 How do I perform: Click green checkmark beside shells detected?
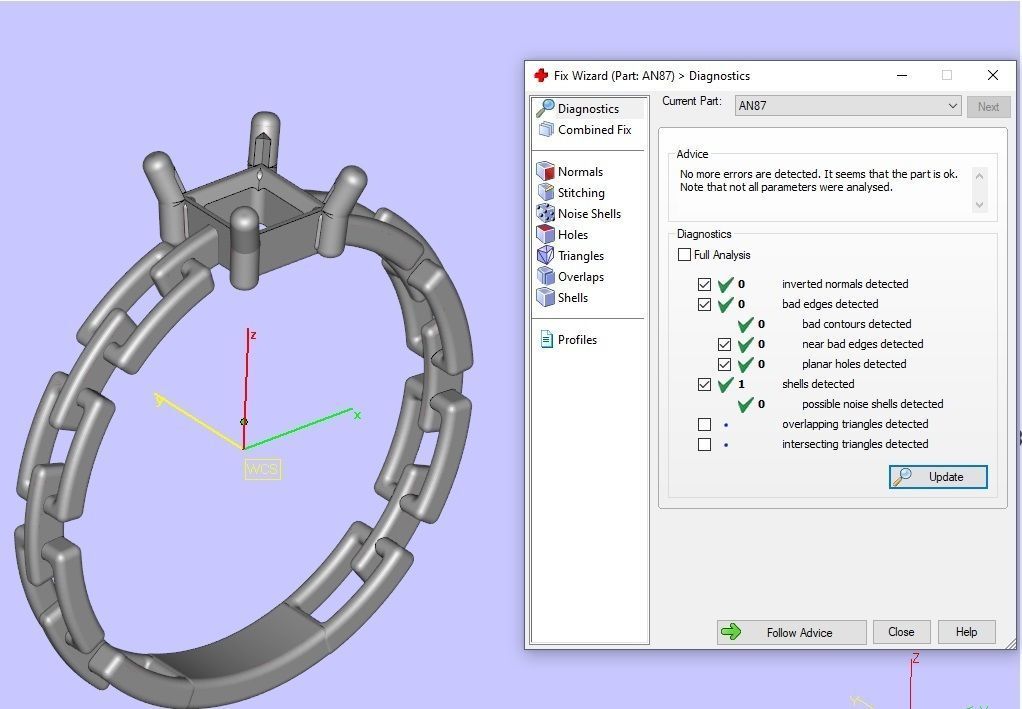725,384
